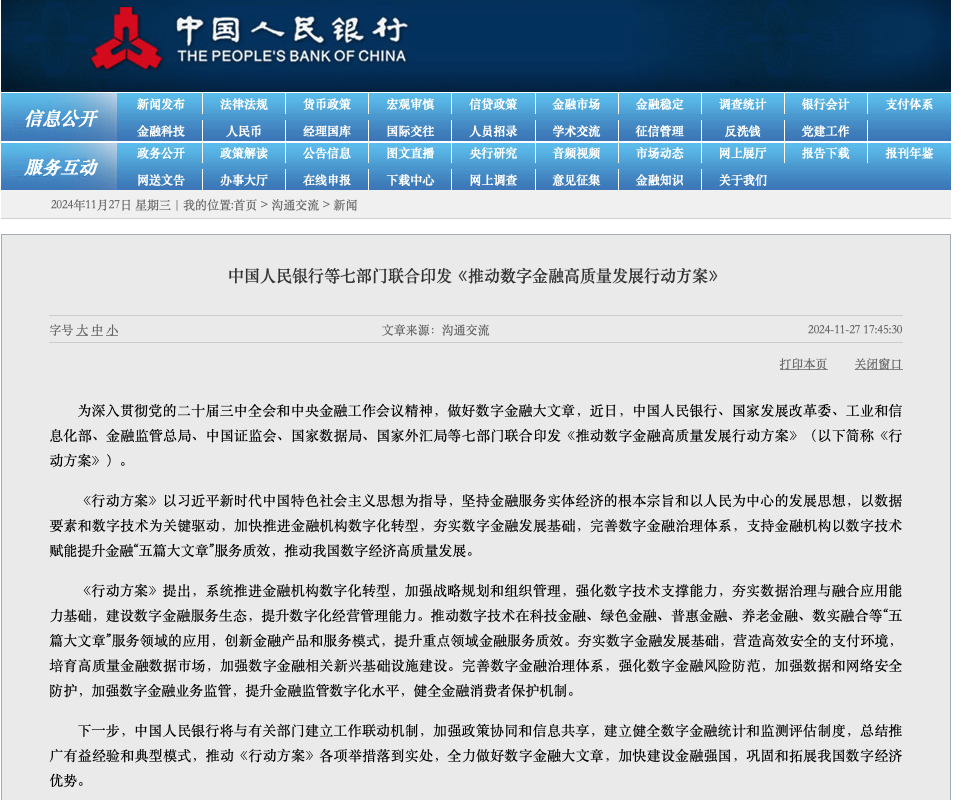Open 在线申报 page
Viewport: 970px width, 800px height.
click(327, 180)
